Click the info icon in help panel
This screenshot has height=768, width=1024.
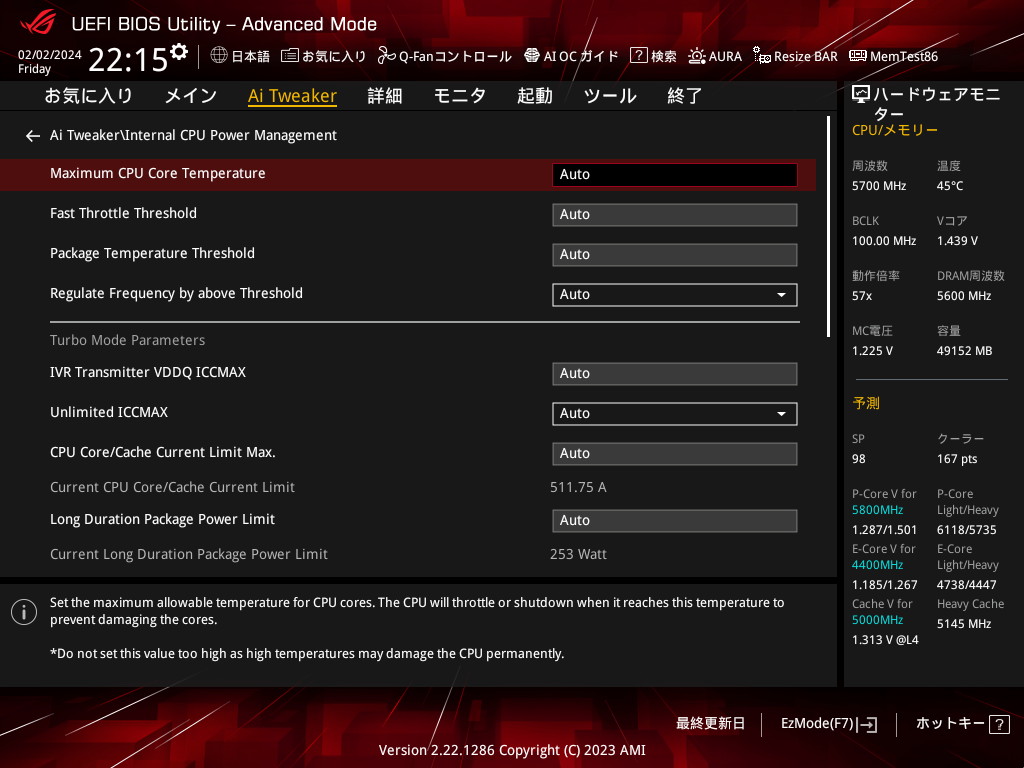tap(24, 612)
